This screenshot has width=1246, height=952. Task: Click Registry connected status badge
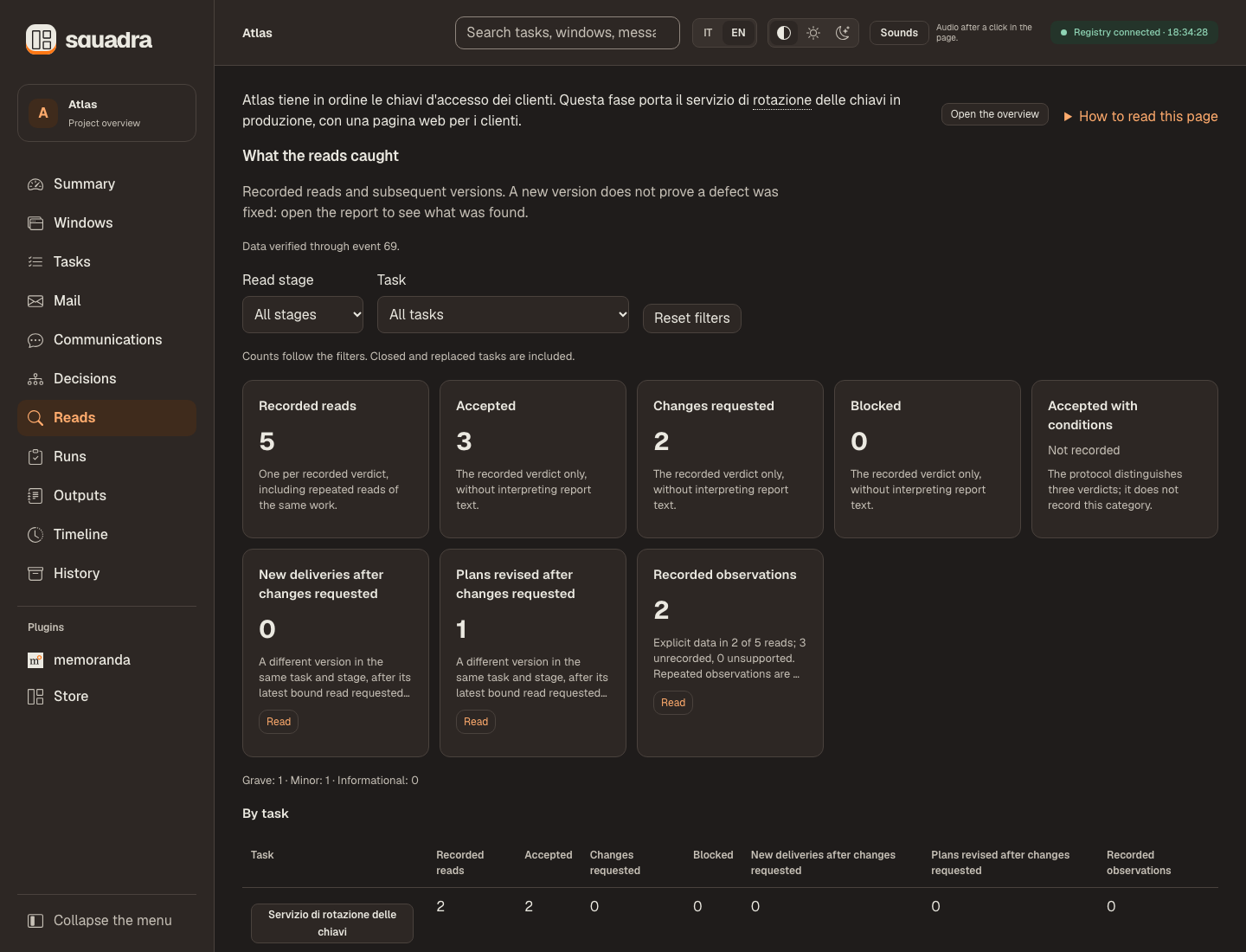pyautogui.click(x=1134, y=33)
